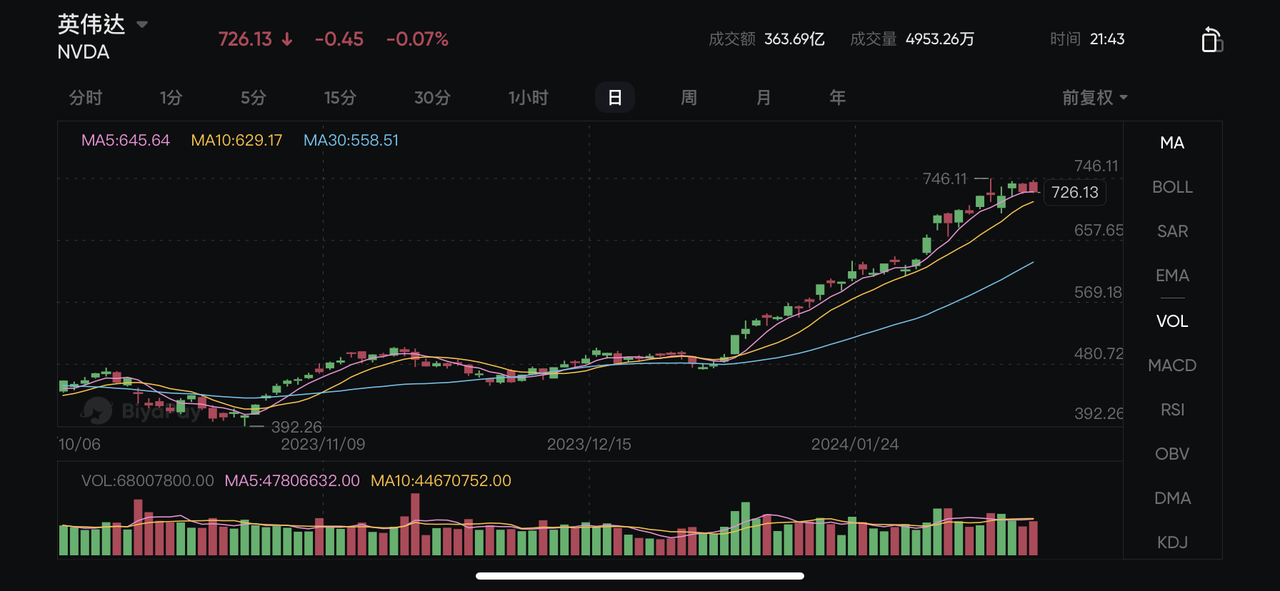Tap the MA5:645.64 legend label
Screen dimensions: 1280x591
[x=125, y=140]
